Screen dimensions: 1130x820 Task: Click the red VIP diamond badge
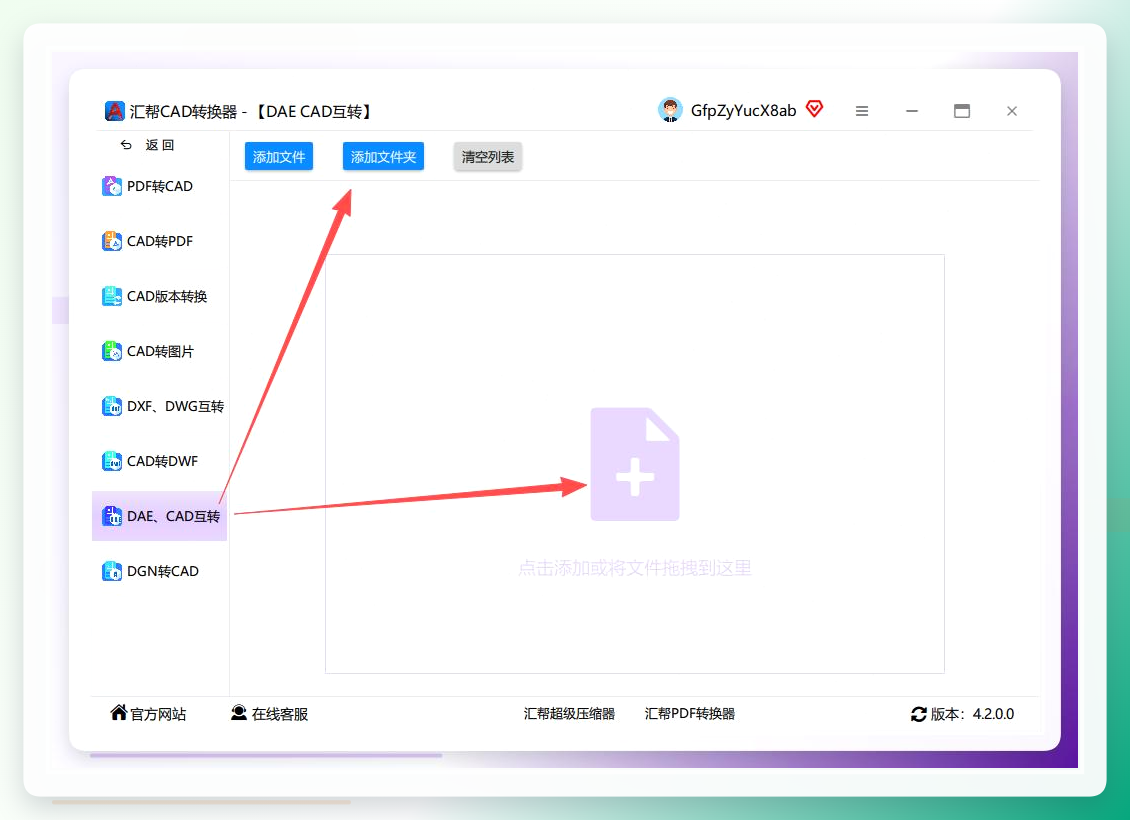[814, 109]
